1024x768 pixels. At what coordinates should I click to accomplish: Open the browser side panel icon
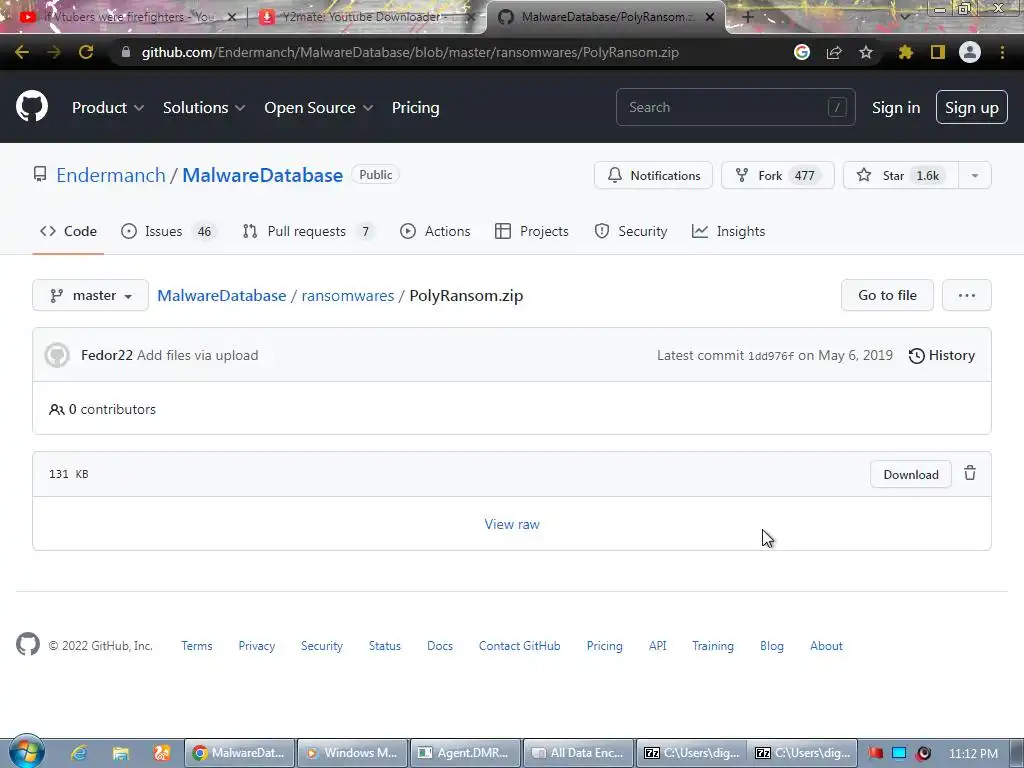click(x=938, y=52)
